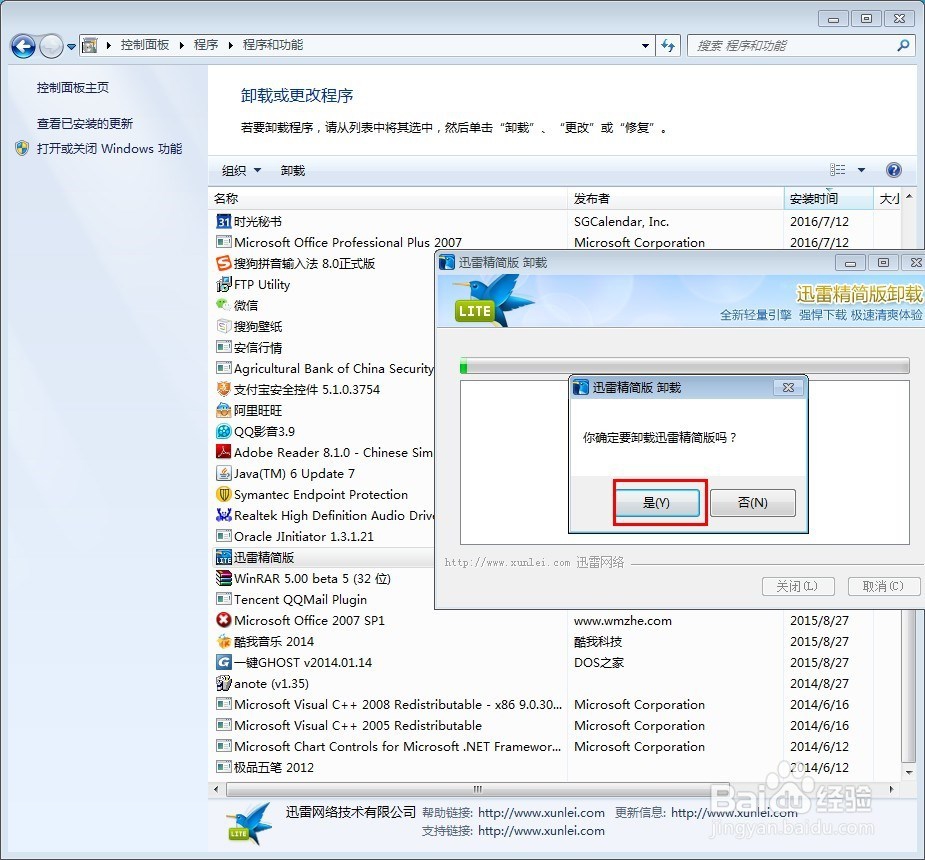The image size is (925, 860).
Task: Select the 酷我音乐 2014 icon
Action: click(x=224, y=641)
